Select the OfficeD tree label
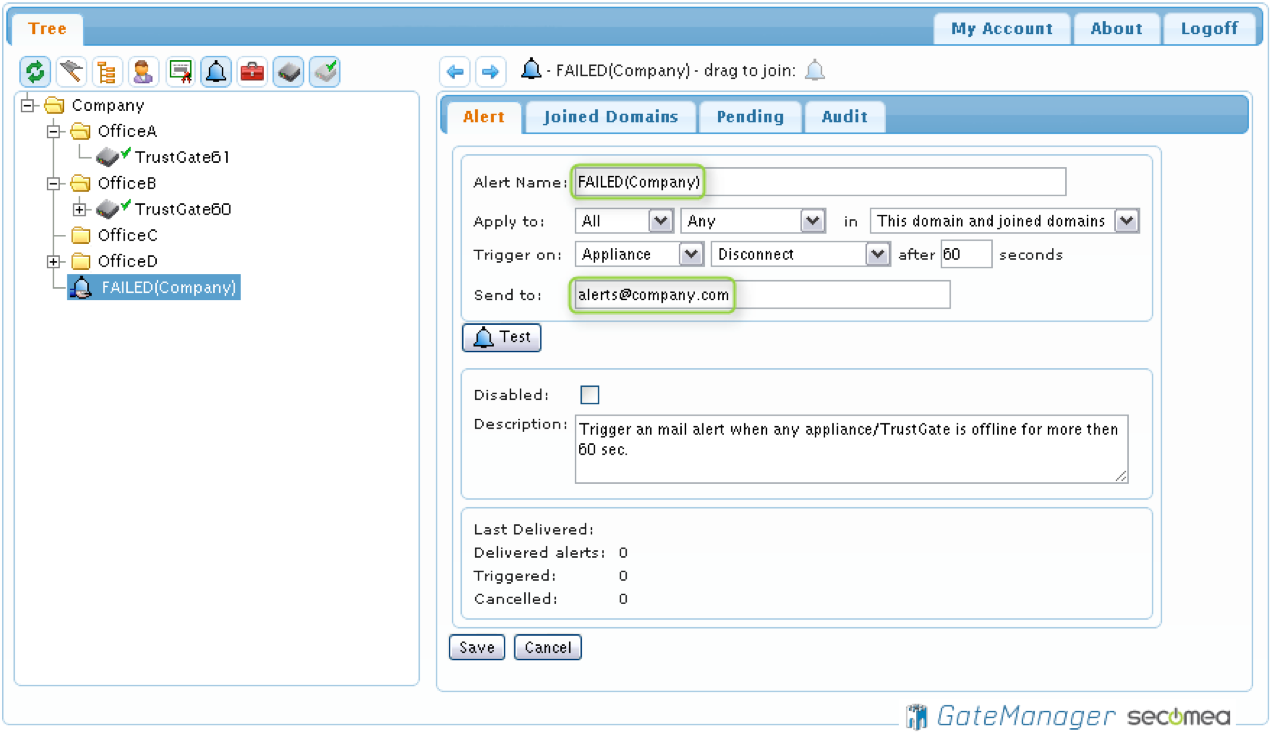This screenshot has height=735, width=1277. click(x=128, y=261)
